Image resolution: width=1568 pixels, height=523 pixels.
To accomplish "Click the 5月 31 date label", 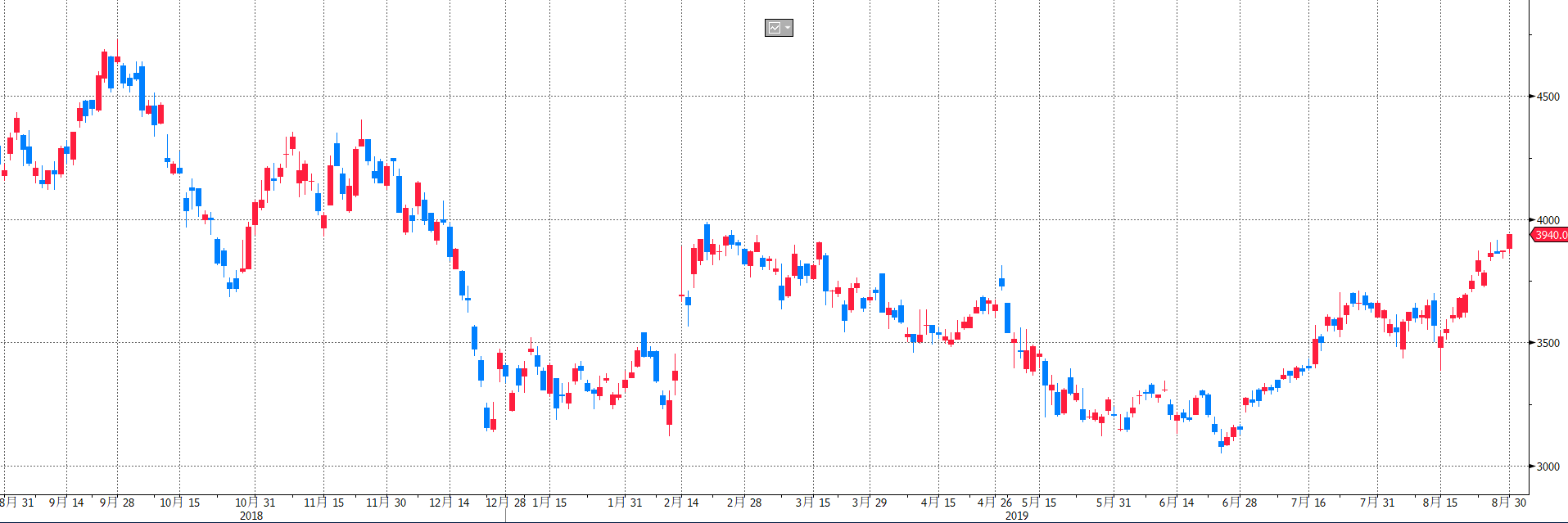I will tap(1114, 503).
